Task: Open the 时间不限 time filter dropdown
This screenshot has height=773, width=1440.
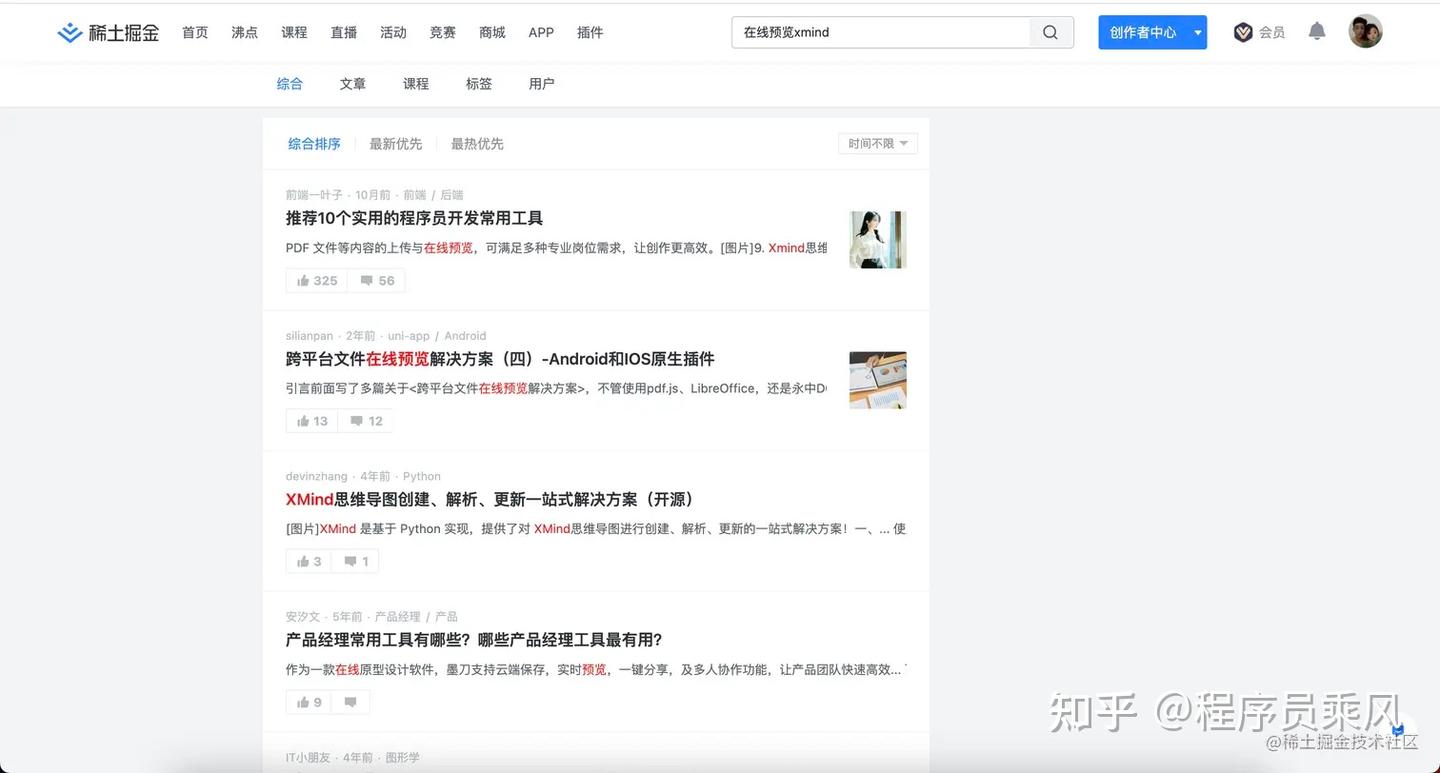Action: click(x=876, y=143)
